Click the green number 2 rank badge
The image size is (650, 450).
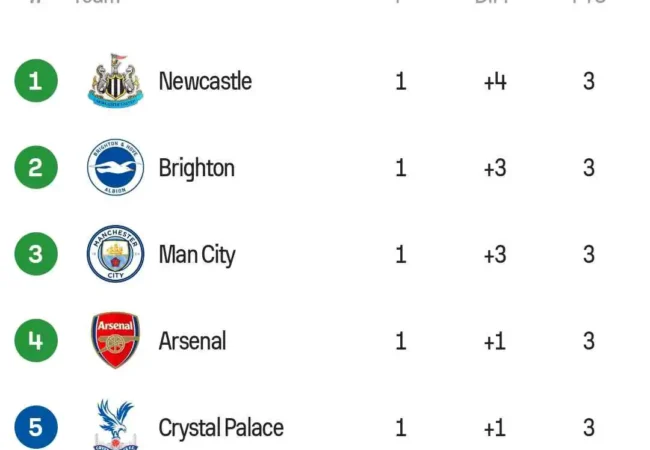pos(36,168)
